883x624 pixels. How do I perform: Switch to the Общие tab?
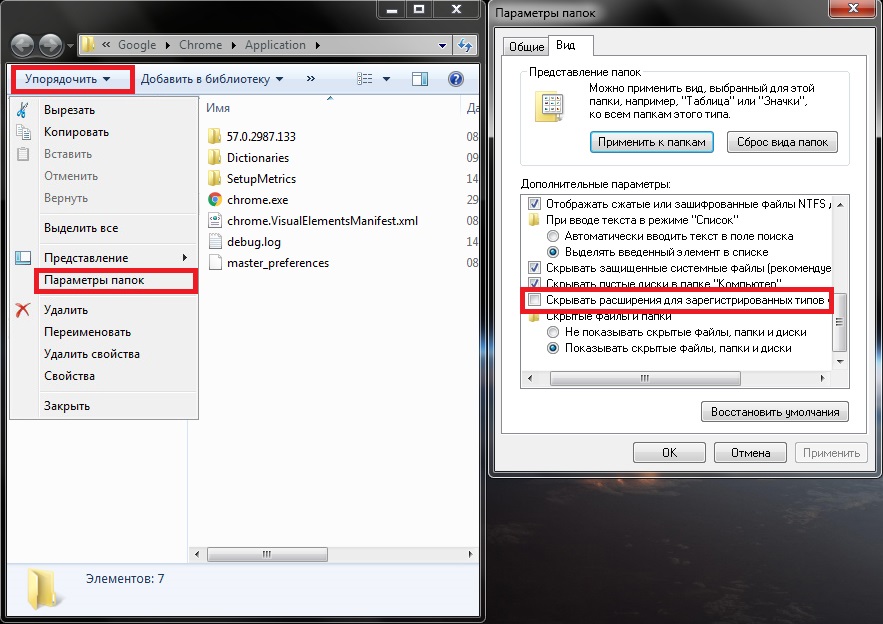526,47
